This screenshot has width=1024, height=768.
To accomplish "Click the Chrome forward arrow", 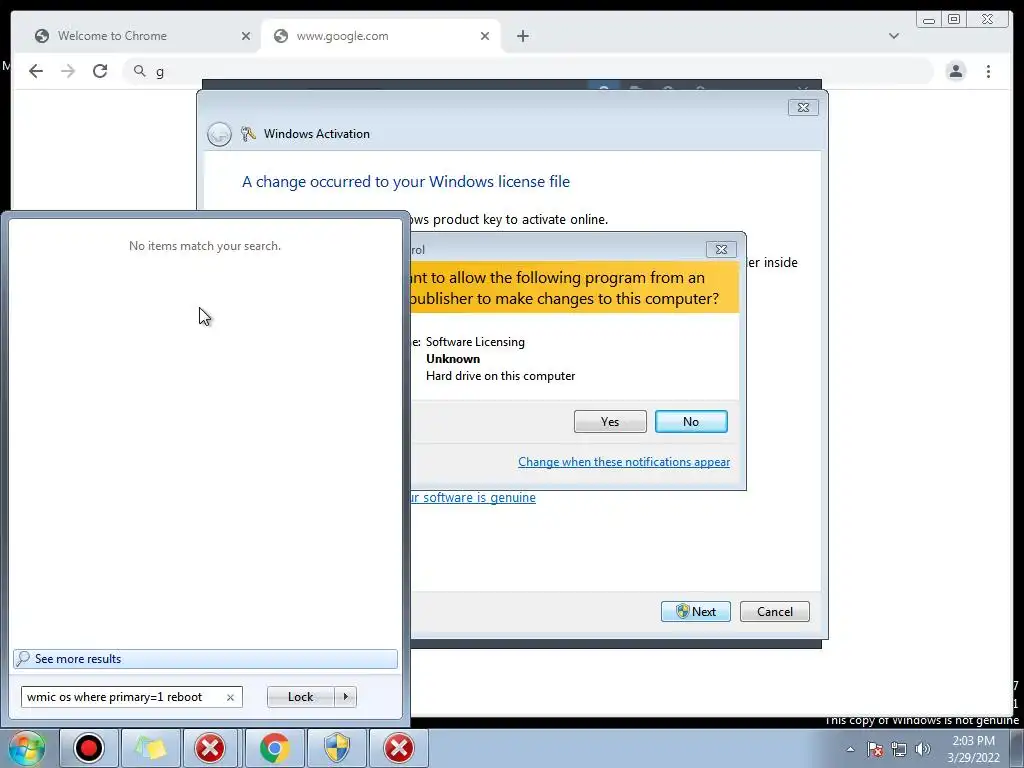I will tap(68, 71).
